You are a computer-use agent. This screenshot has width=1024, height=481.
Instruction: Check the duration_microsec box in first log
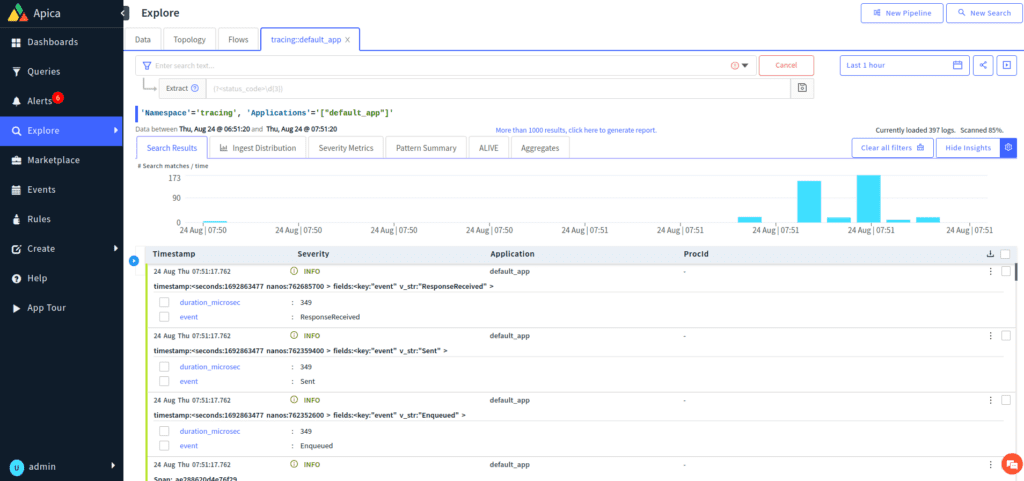(x=164, y=302)
